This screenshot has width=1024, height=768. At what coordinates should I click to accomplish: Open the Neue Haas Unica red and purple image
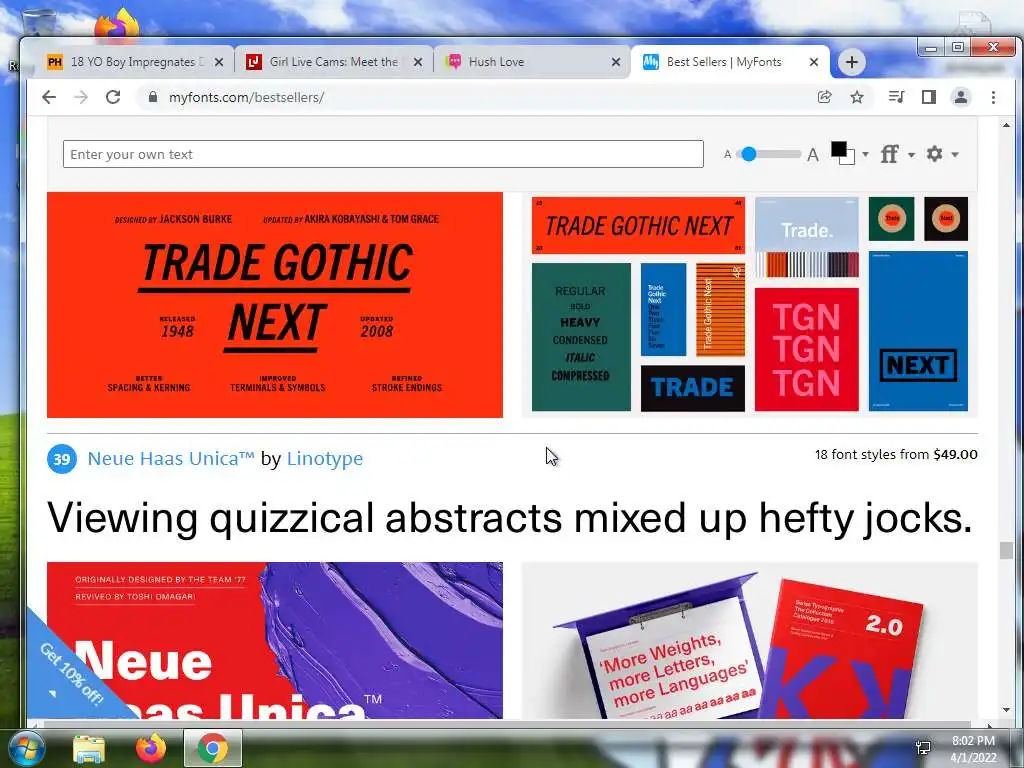pos(275,640)
